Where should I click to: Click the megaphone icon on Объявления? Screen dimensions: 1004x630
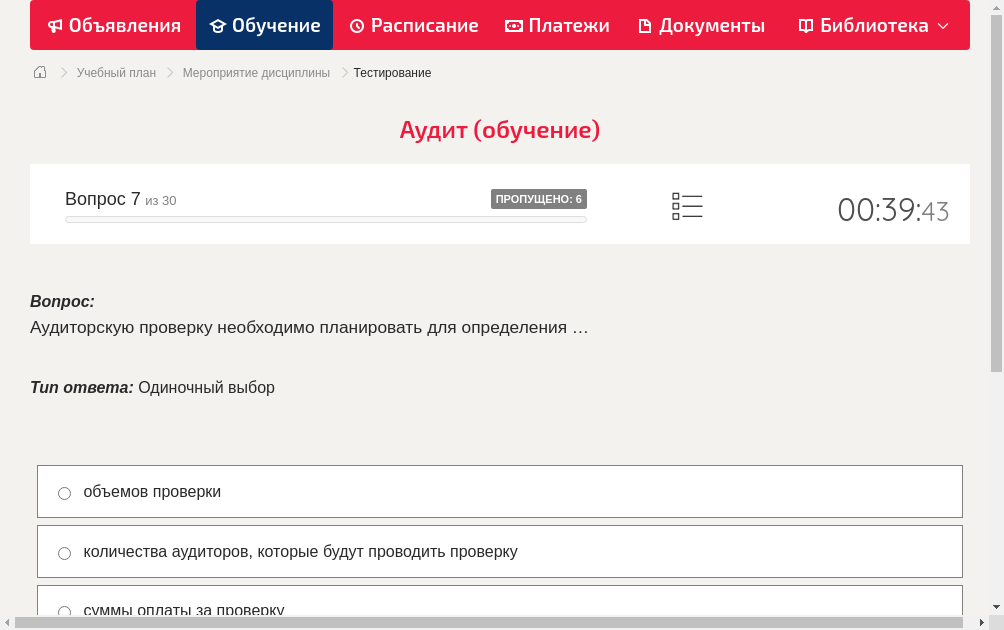55,25
